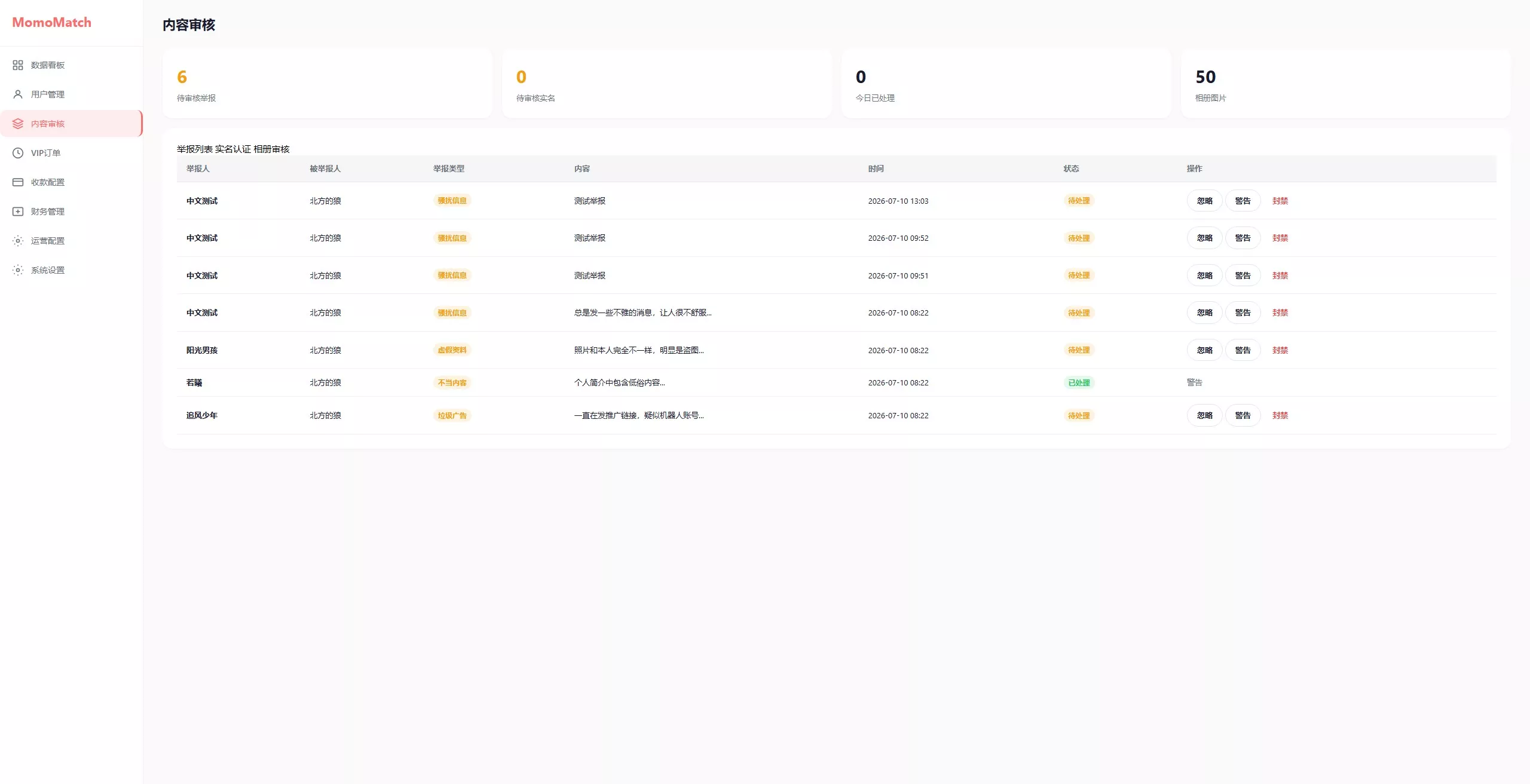The height and width of the screenshot is (784, 1530).
Task: Ban user in 总是发一些不雅的消息 report
Action: (1280, 313)
